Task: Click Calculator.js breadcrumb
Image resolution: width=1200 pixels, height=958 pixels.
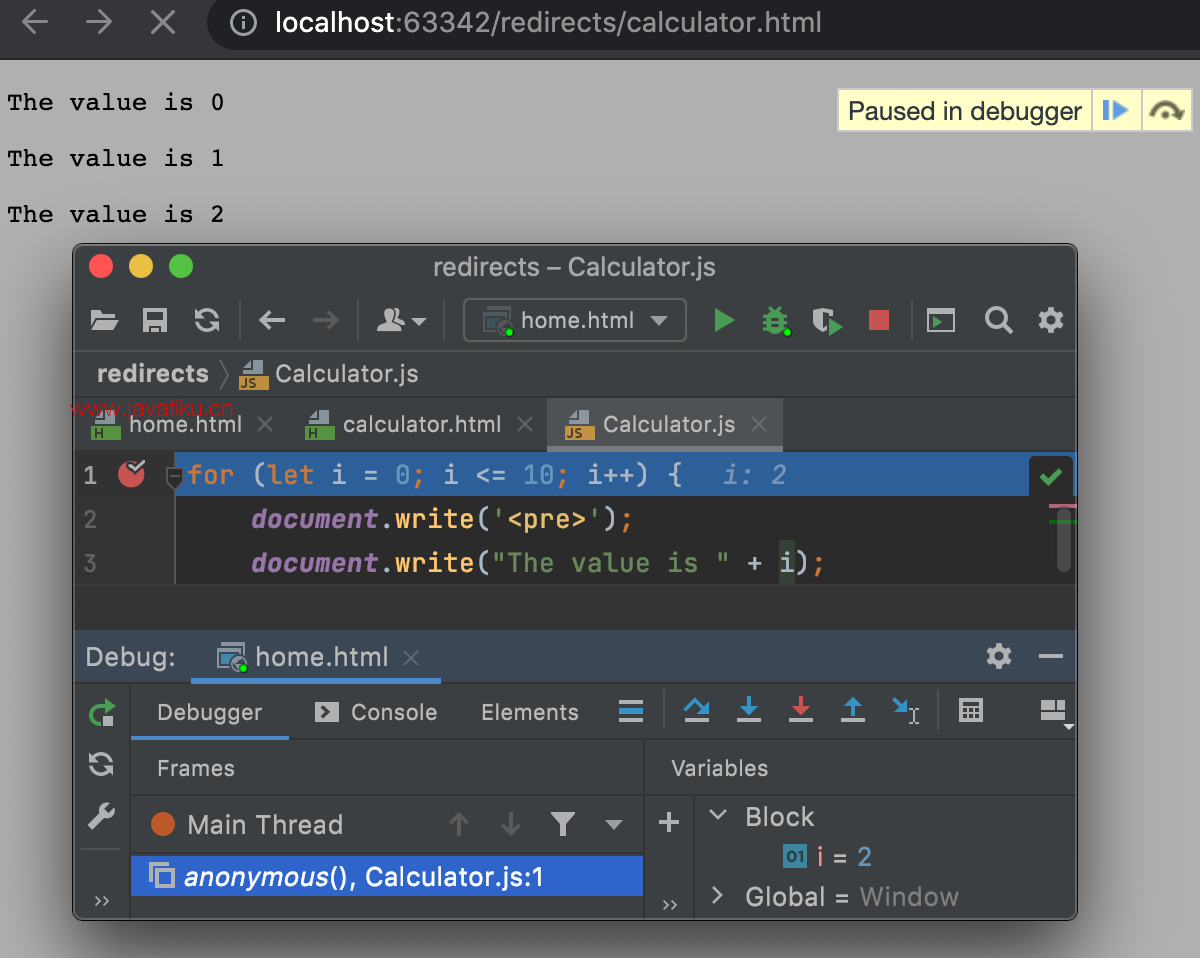Action: click(329, 374)
